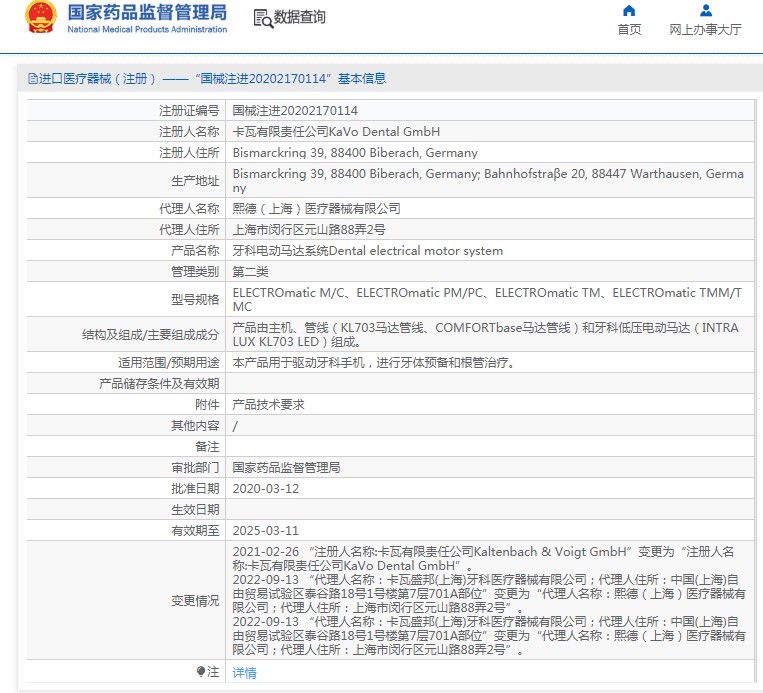
Task: Click product name Dental electrical motor system
Action: tap(367, 251)
